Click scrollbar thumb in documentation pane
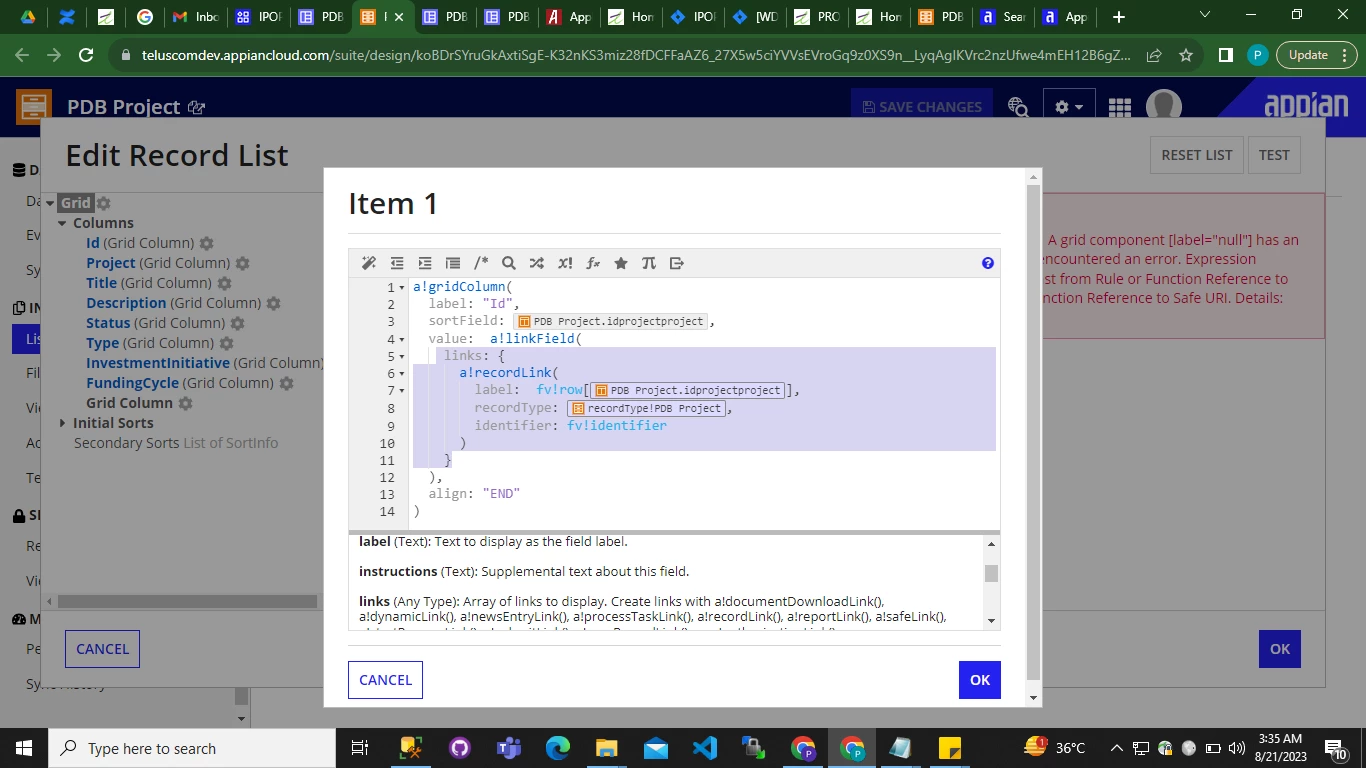Viewport: 1366px width, 768px height. point(992,573)
